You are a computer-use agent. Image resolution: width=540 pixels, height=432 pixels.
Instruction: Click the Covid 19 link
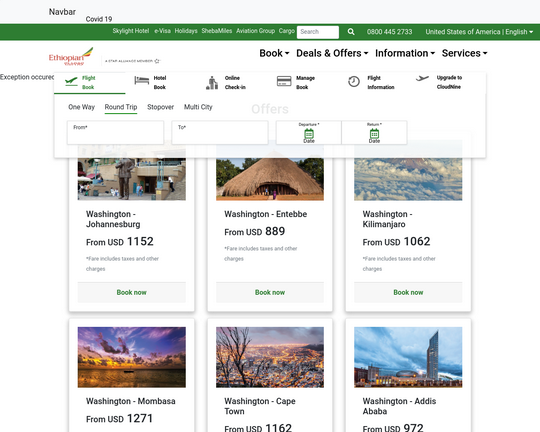click(x=99, y=19)
